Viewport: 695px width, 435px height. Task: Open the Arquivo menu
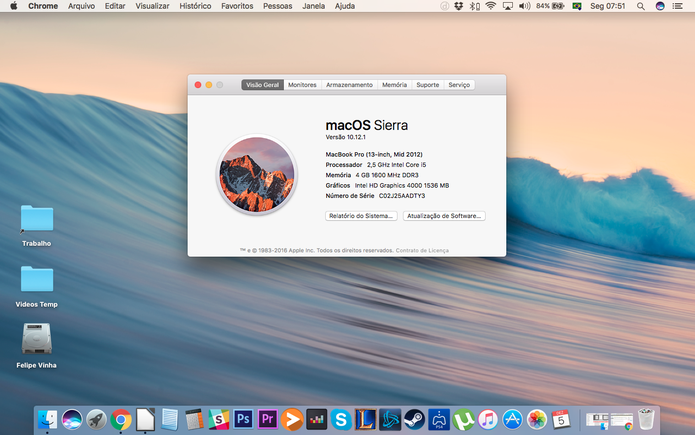click(82, 6)
